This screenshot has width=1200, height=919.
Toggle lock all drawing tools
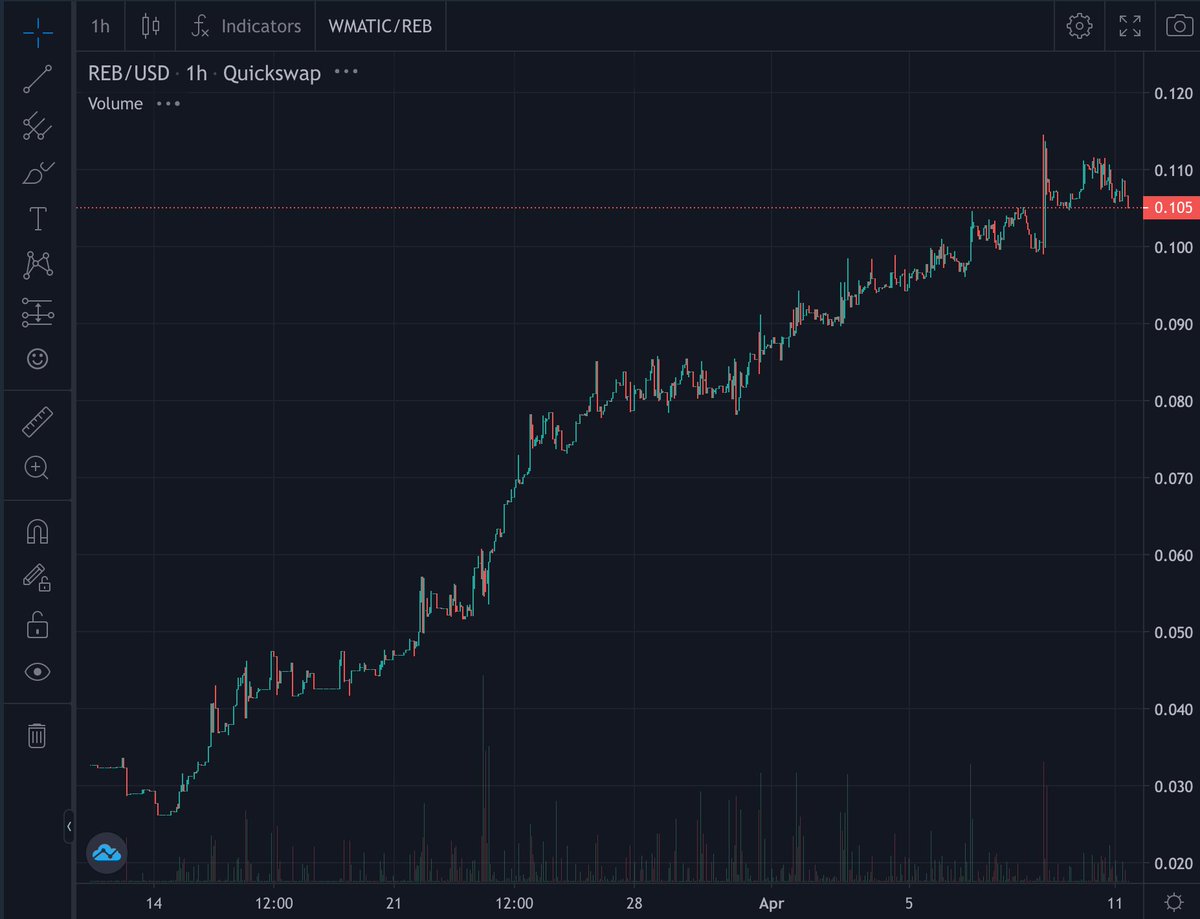[37, 626]
